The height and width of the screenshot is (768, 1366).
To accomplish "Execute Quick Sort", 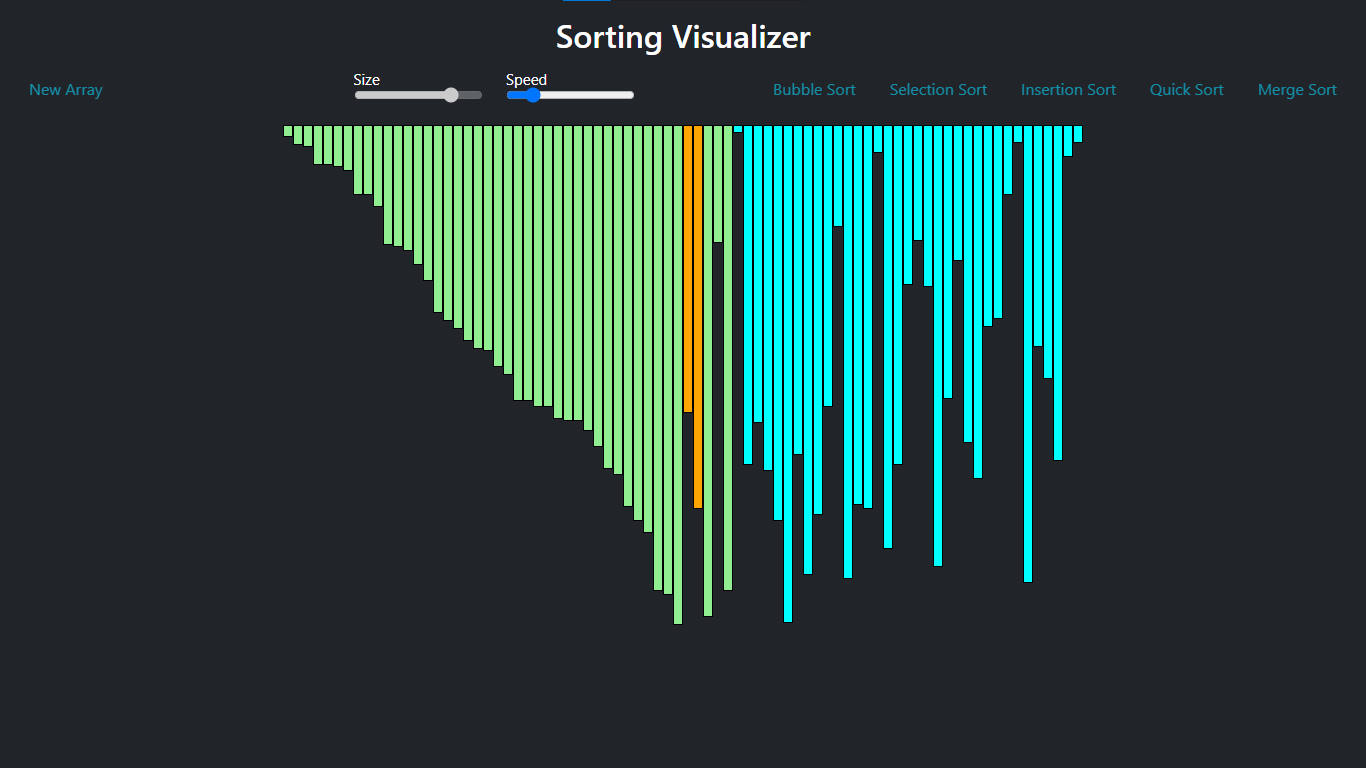I will coord(1186,90).
